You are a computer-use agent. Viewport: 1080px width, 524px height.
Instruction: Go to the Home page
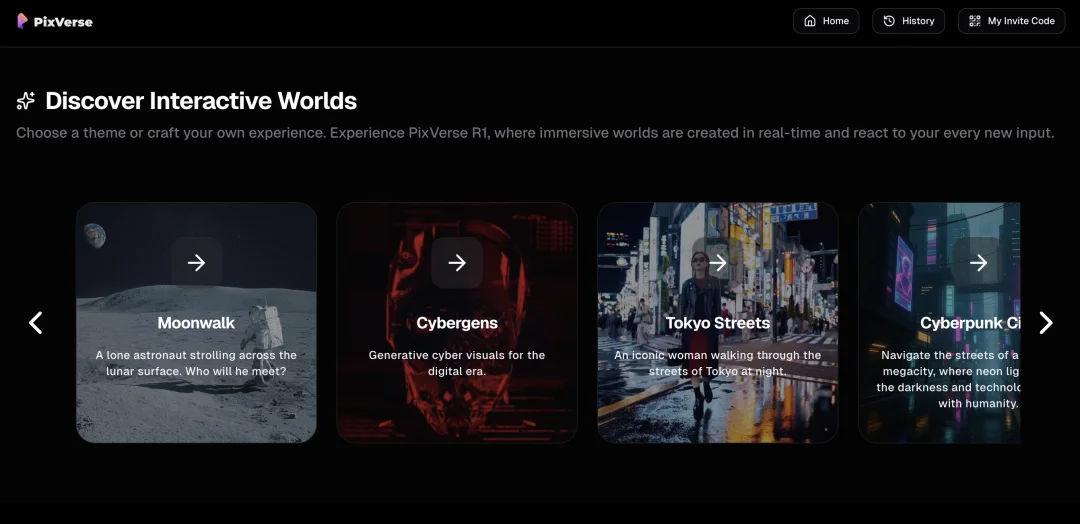[x=826, y=21]
